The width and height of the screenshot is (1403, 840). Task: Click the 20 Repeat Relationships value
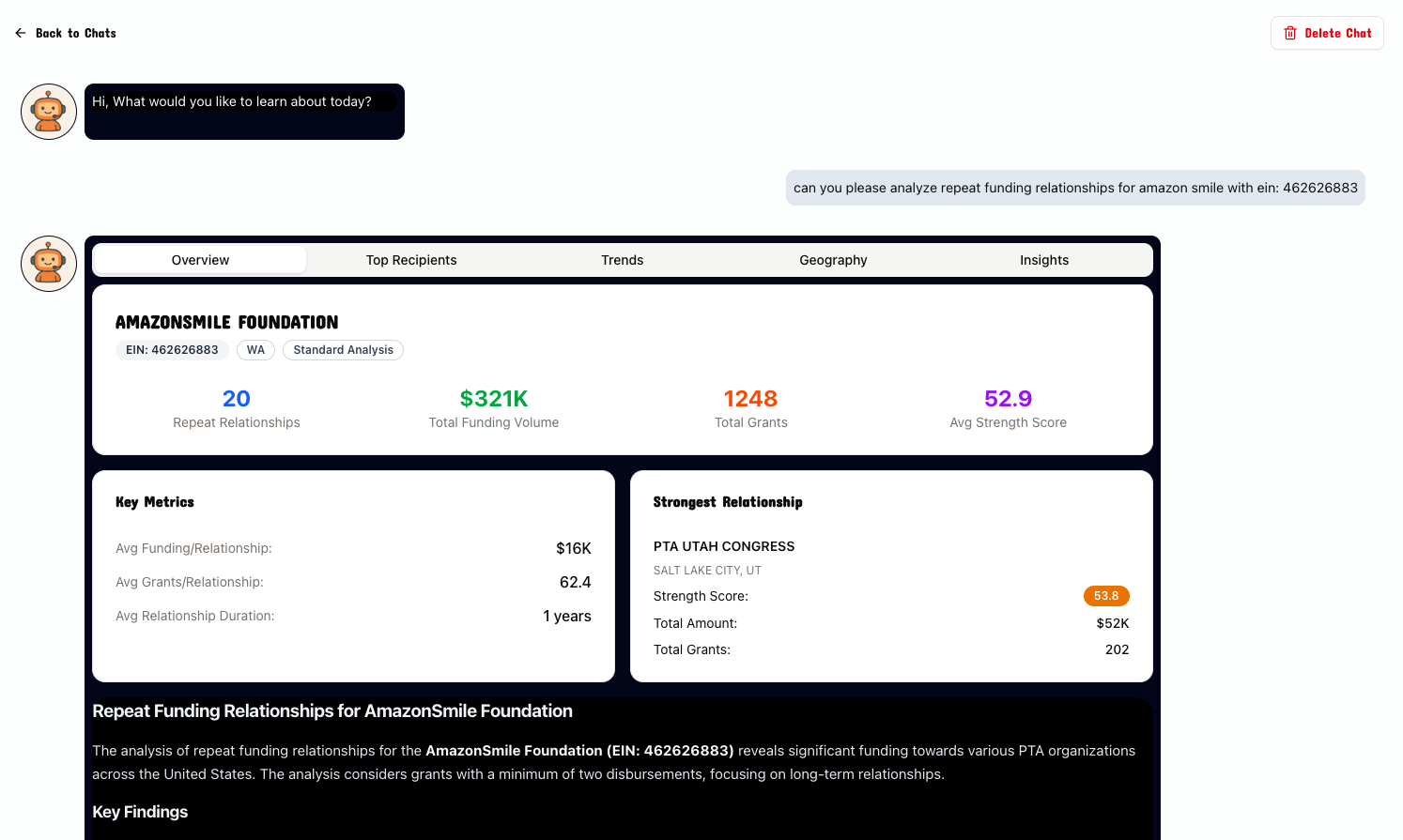(237, 399)
